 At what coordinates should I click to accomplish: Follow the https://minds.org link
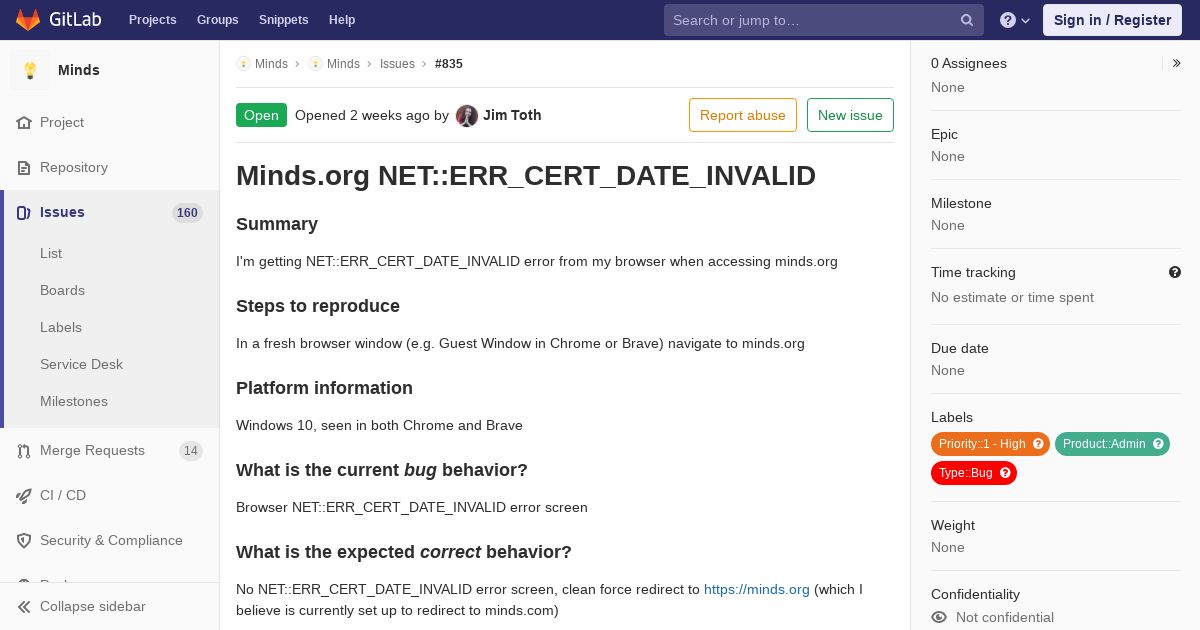(757, 590)
